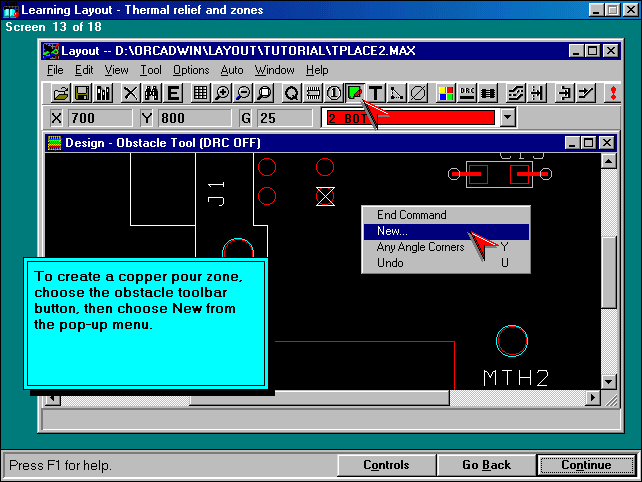Select the Text tool T icon
Screen dimensions: 642x482
pyautogui.click(x=376, y=93)
